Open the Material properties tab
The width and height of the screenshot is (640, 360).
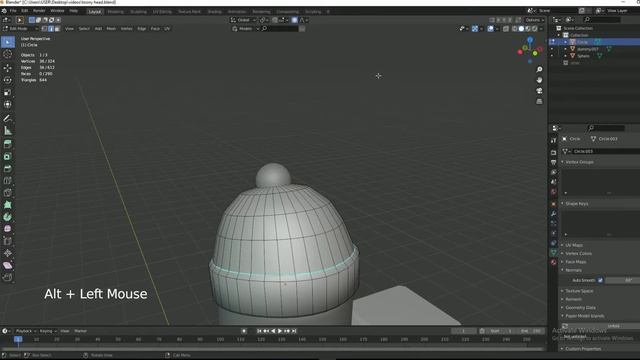(553, 262)
